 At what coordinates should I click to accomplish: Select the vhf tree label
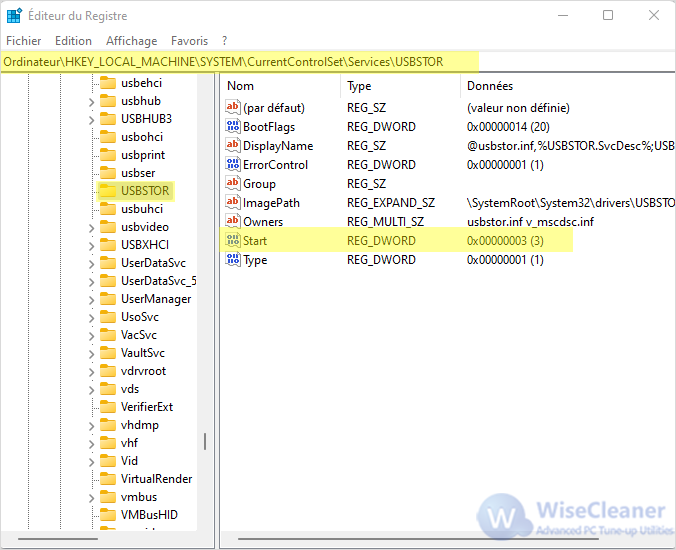[129, 443]
